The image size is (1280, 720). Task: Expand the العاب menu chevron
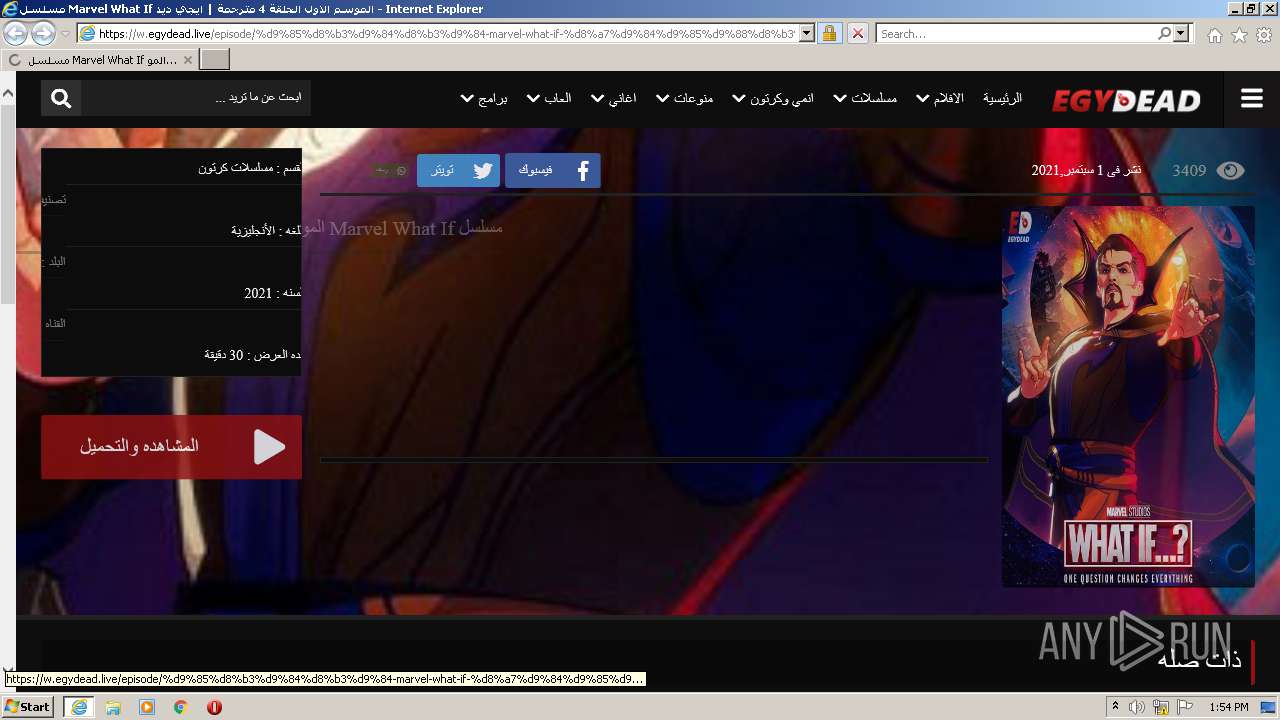pos(533,98)
